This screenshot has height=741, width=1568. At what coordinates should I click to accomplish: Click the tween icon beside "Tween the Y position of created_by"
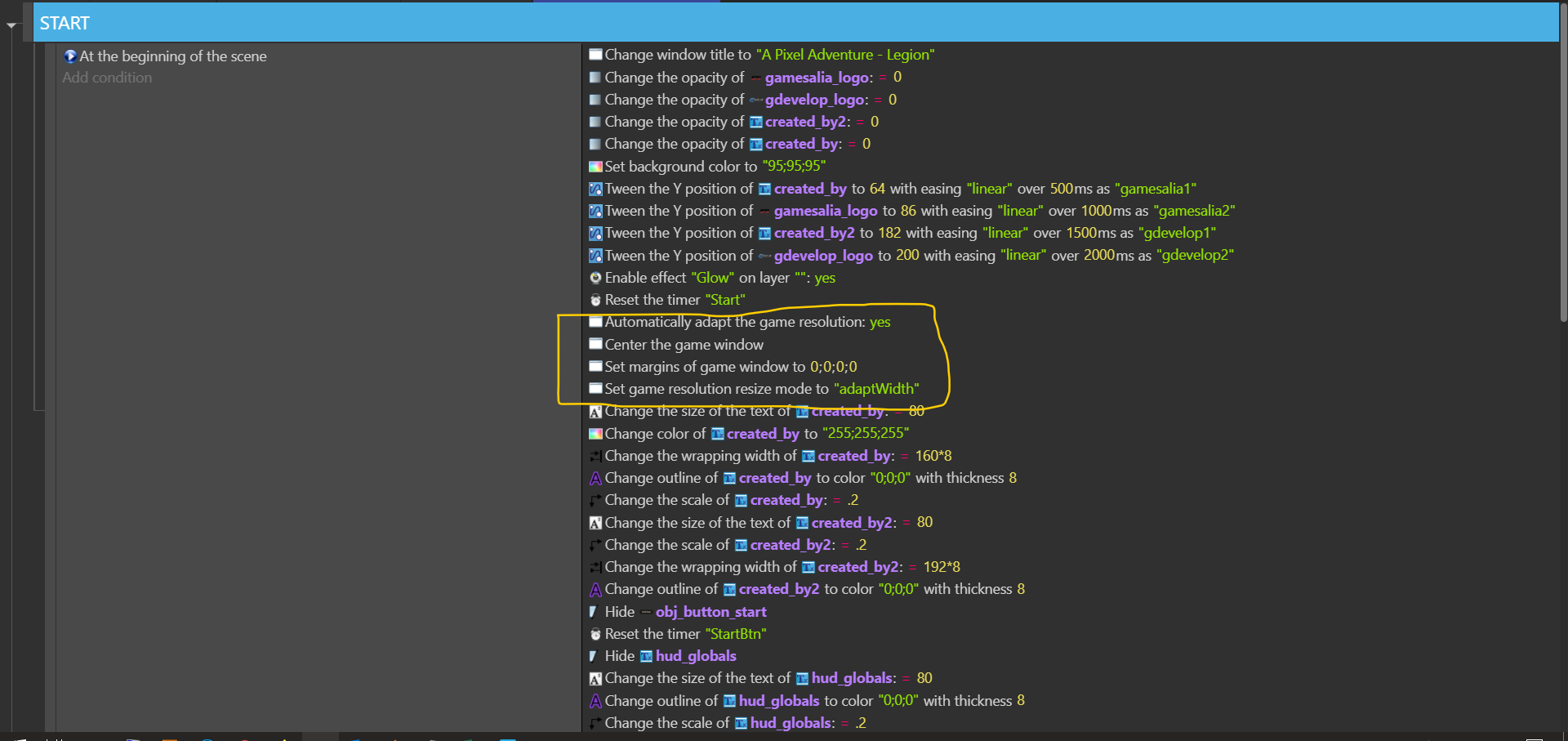click(595, 189)
